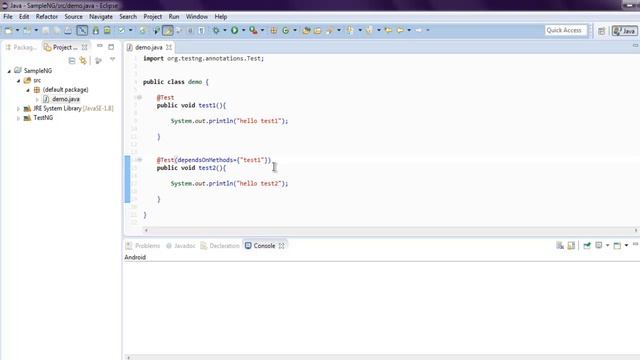640x360 pixels.
Task: Open the Project menu
Action: pos(153,17)
